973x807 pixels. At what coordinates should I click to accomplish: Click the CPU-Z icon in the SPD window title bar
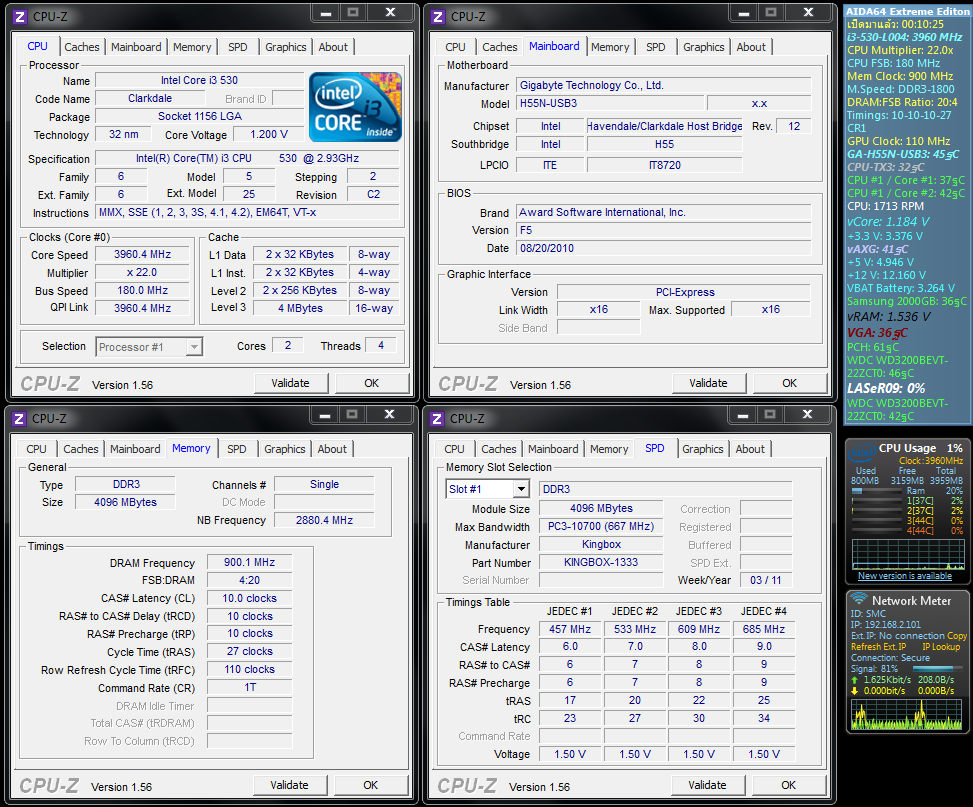[438, 418]
